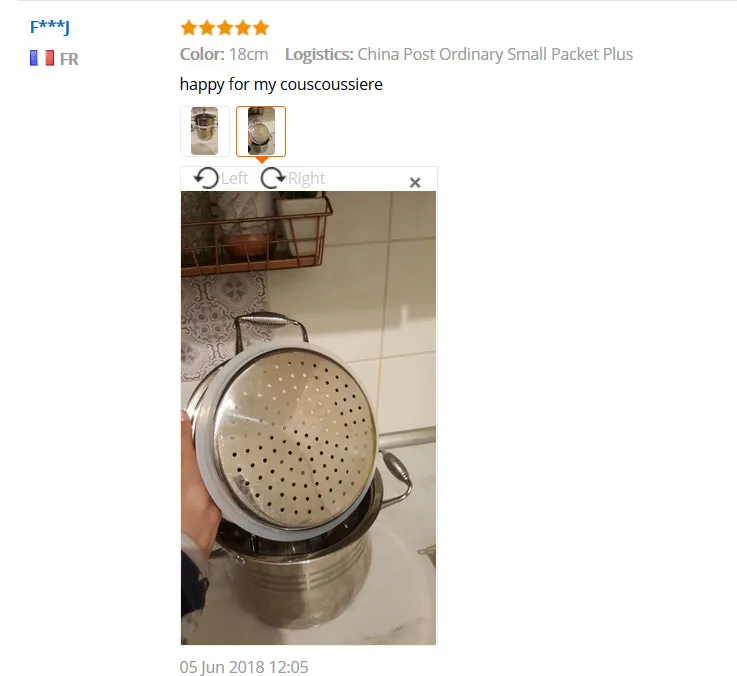
Task: Open the first review thumbnail of the pot
Action: click(204, 131)
